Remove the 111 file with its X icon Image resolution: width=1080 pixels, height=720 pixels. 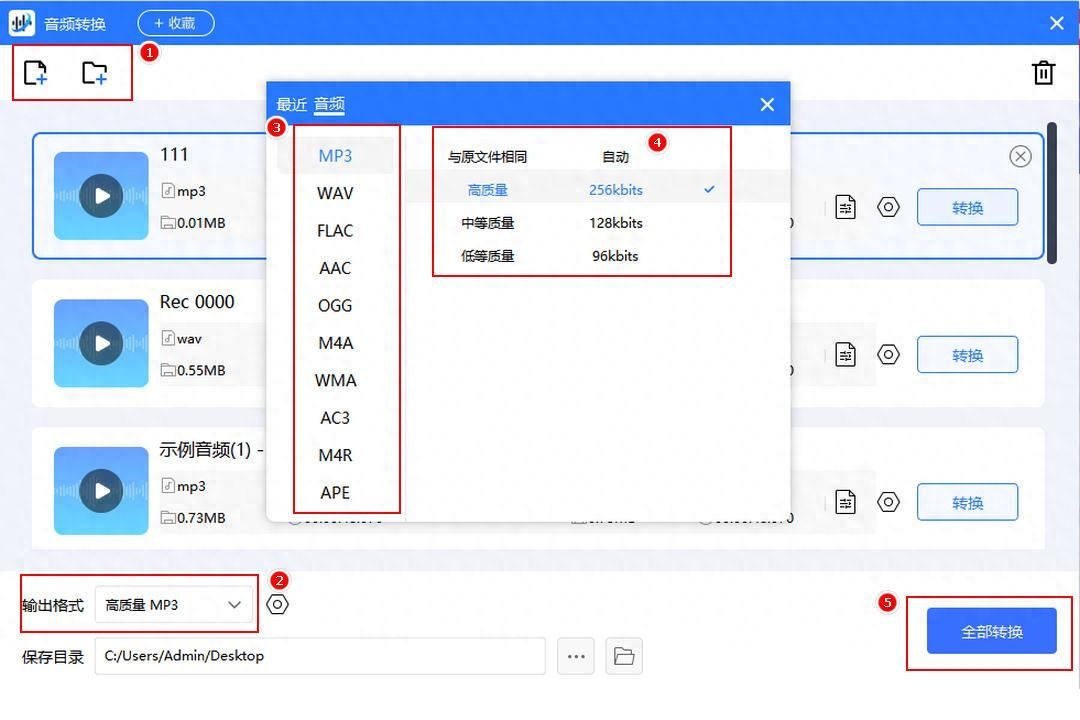pyautogui.click(x=1020, y=156)
